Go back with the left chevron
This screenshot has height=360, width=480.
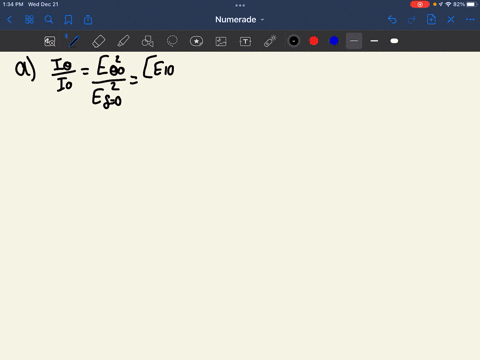pyautogui.click(x=9, y=20)
